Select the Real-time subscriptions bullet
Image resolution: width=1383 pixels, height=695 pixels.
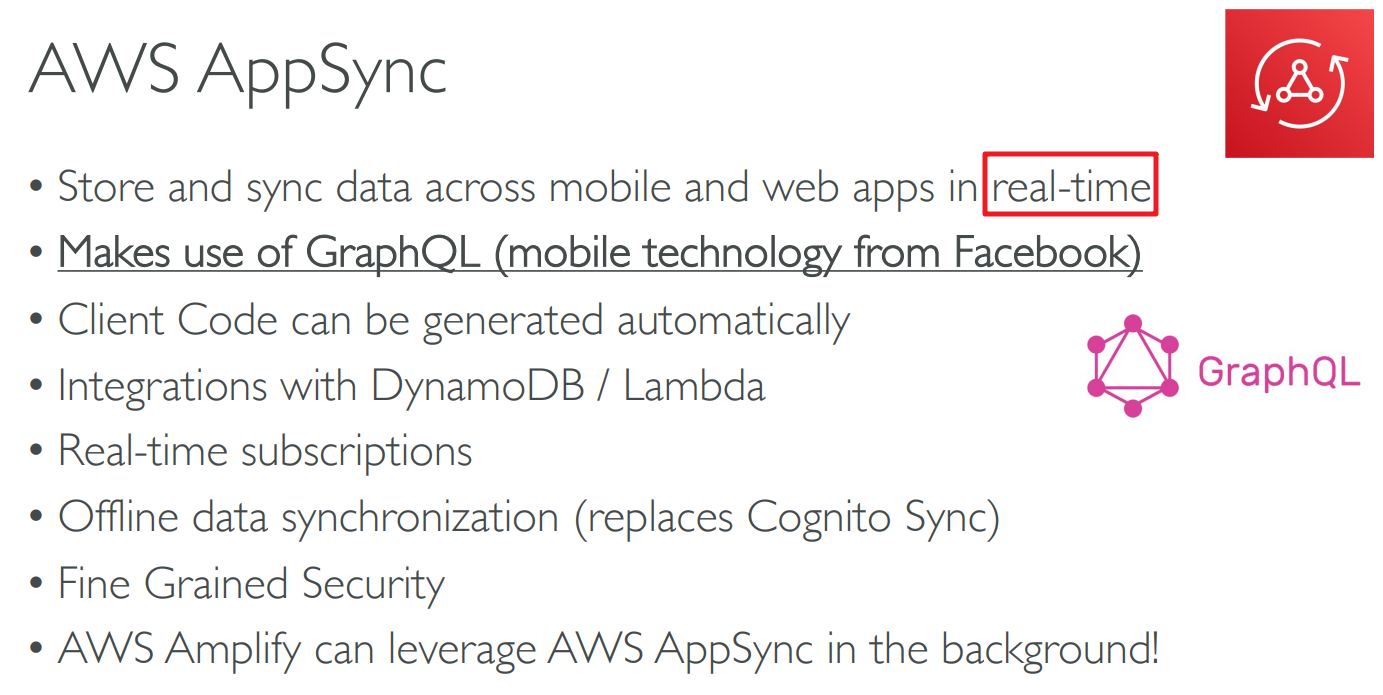tap(265, 451)
